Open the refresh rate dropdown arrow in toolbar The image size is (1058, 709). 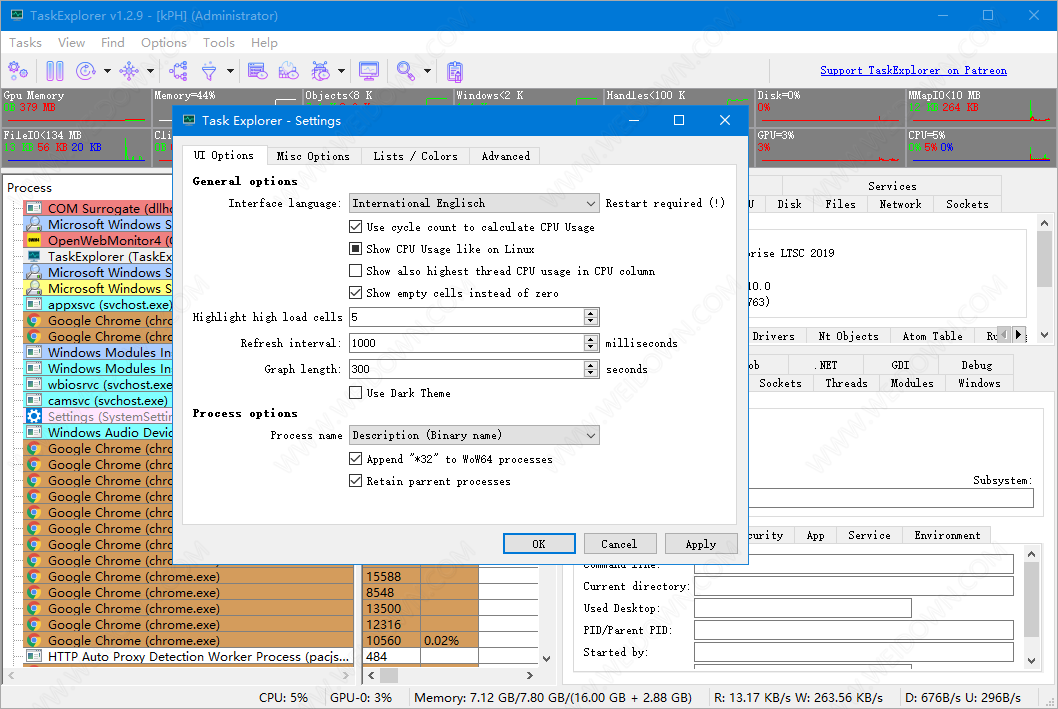coord(107,71)
